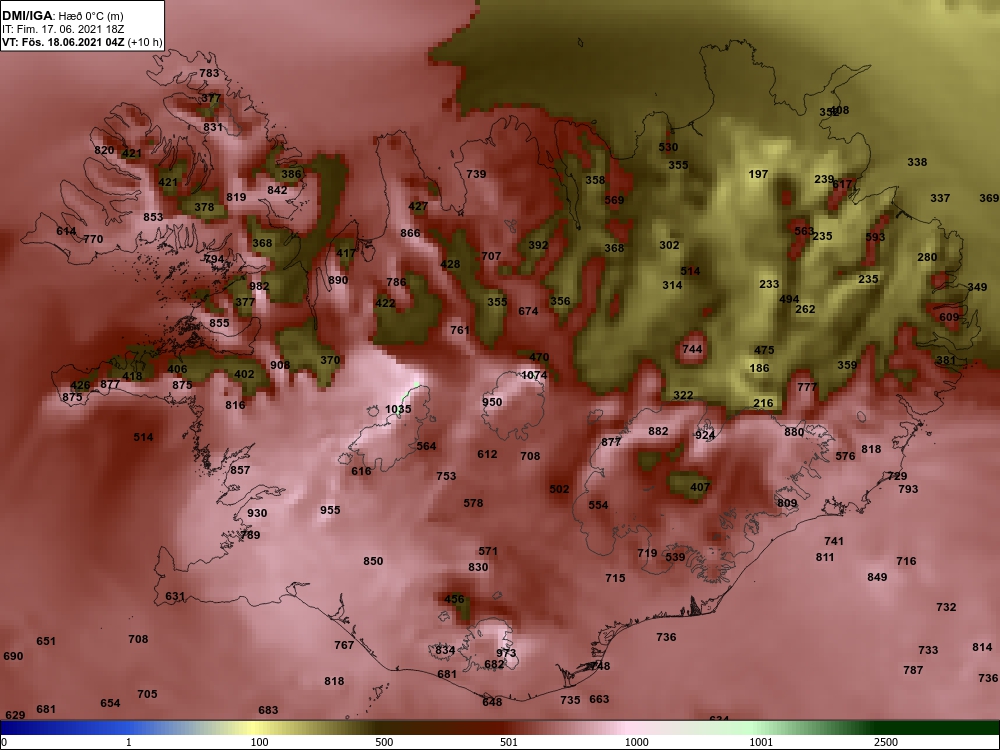Click the map value 1035
Image resolution: width=1000 pixels, height=750 pixels.
[398, 409]
